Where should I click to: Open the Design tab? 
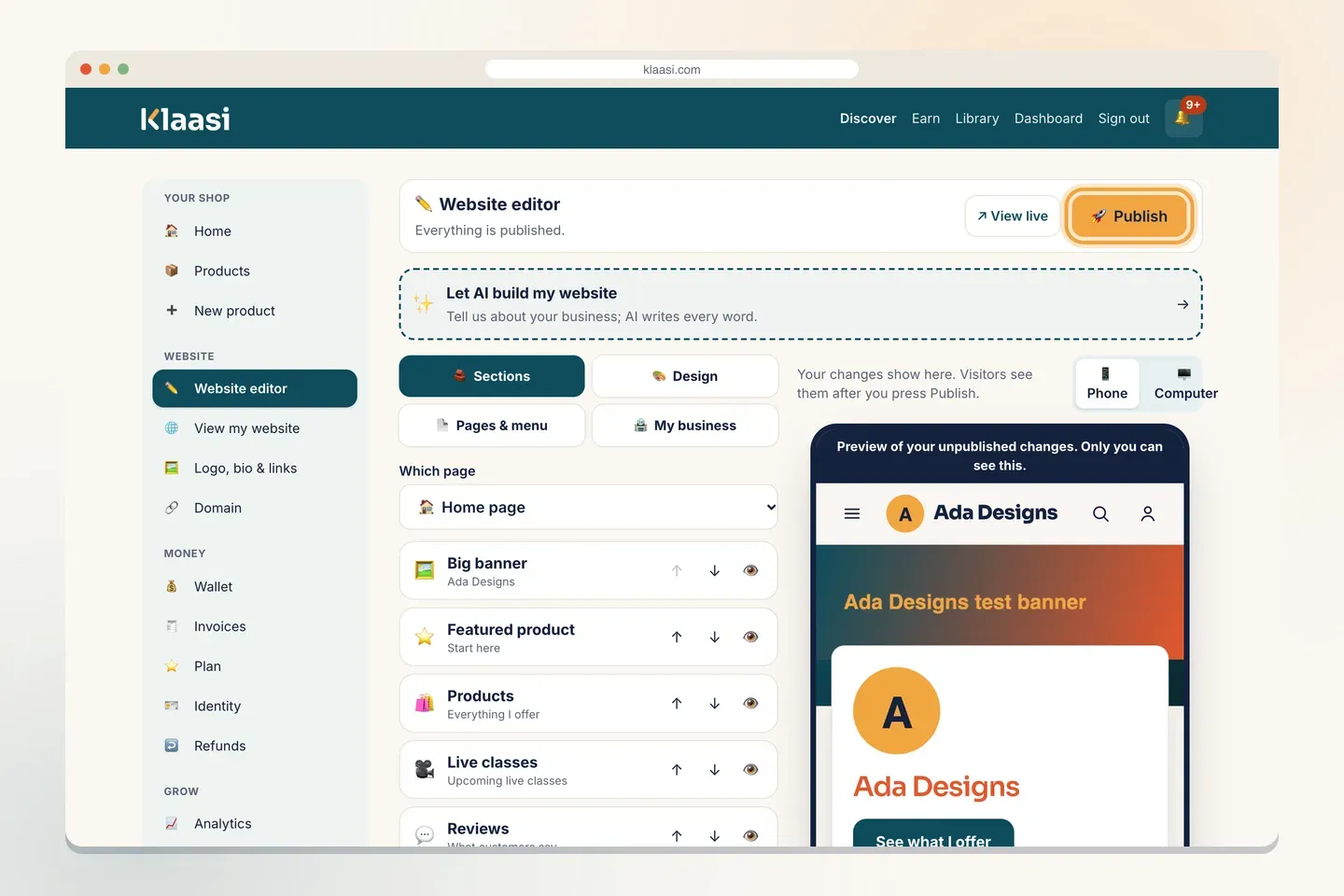685,376
